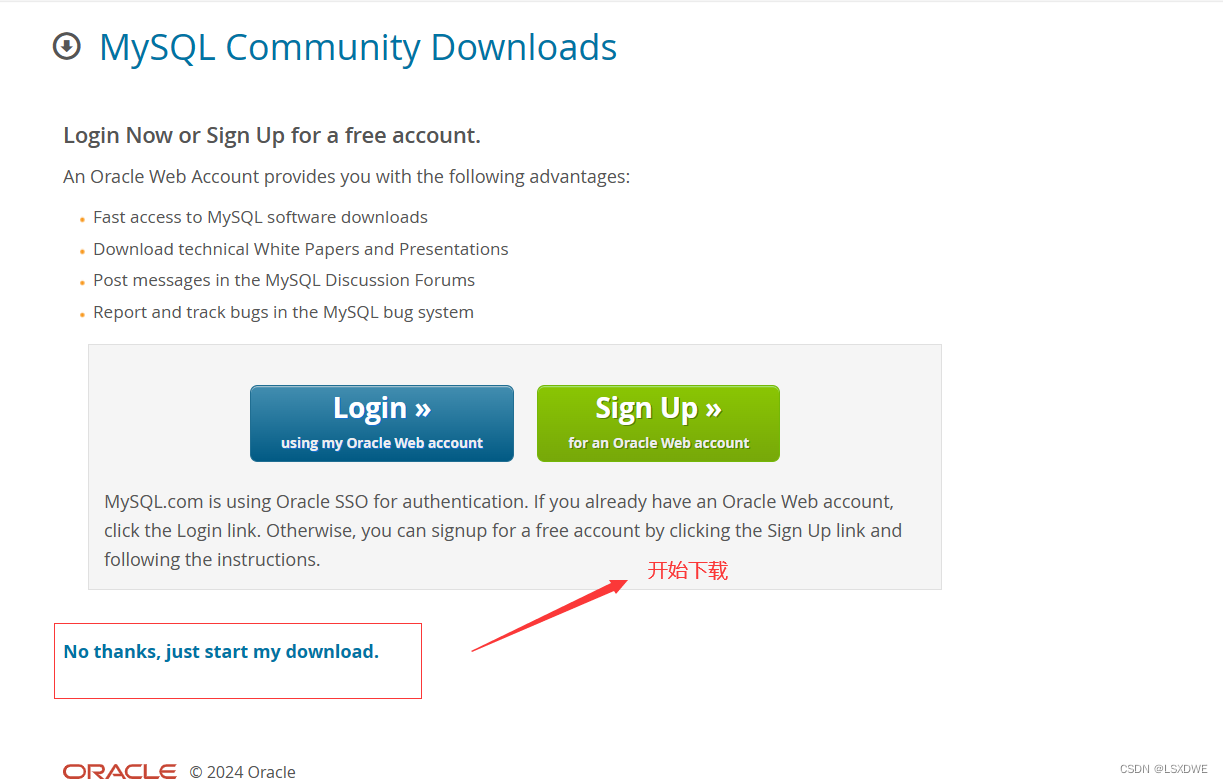Click the red arrow annotation

point(550,614)
